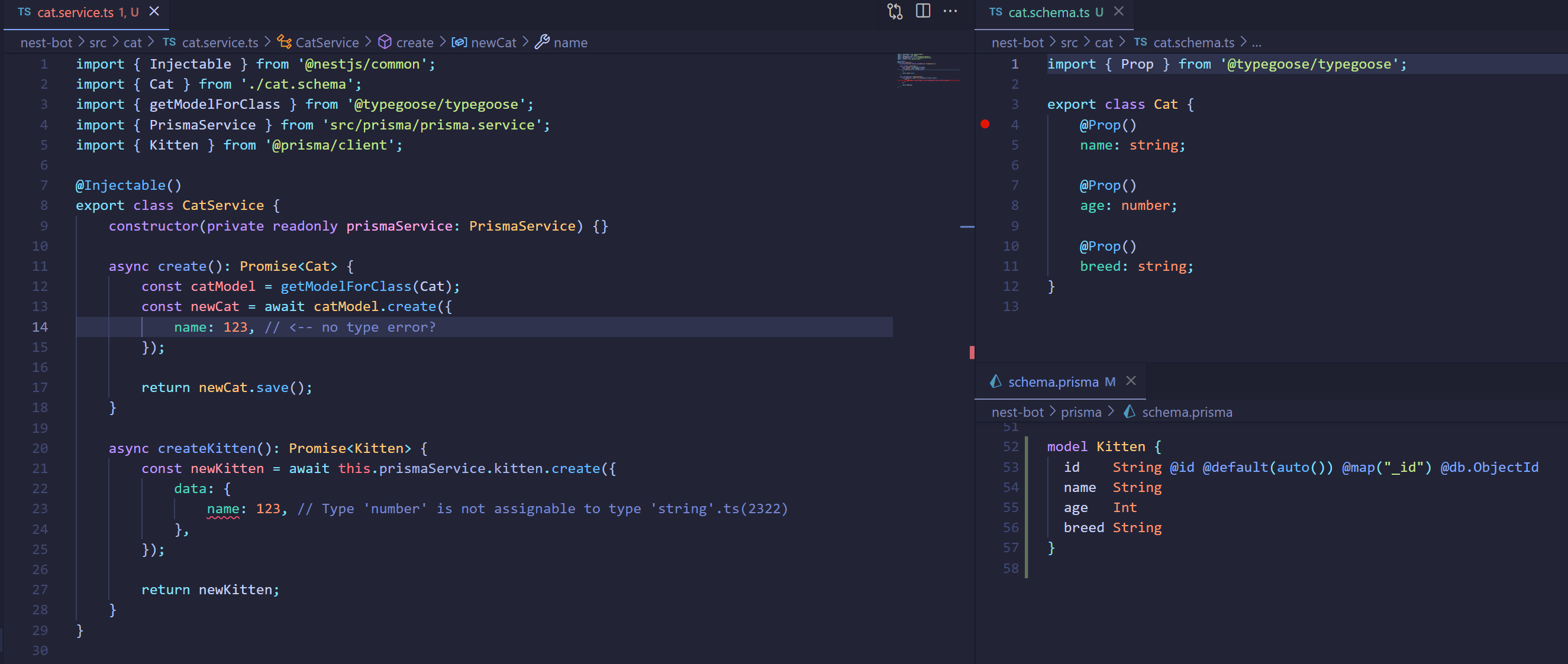The image size is (1568, 664).
Task: Click the CatService class icon in breadcrumb
Action: point(283,42)
